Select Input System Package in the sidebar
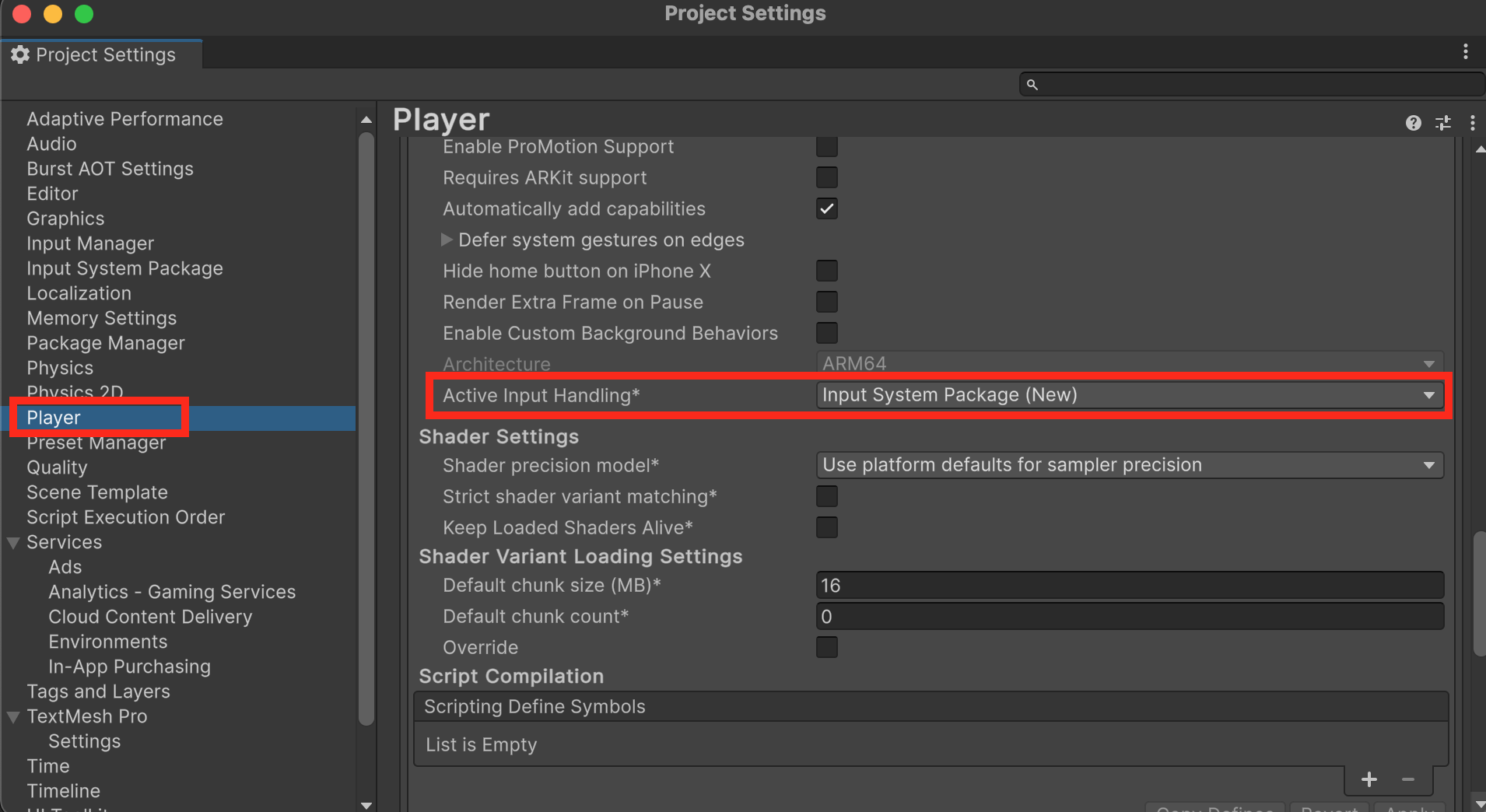Image resolution: width=1486 pixels, height=812 pixels. click(124, 268)
